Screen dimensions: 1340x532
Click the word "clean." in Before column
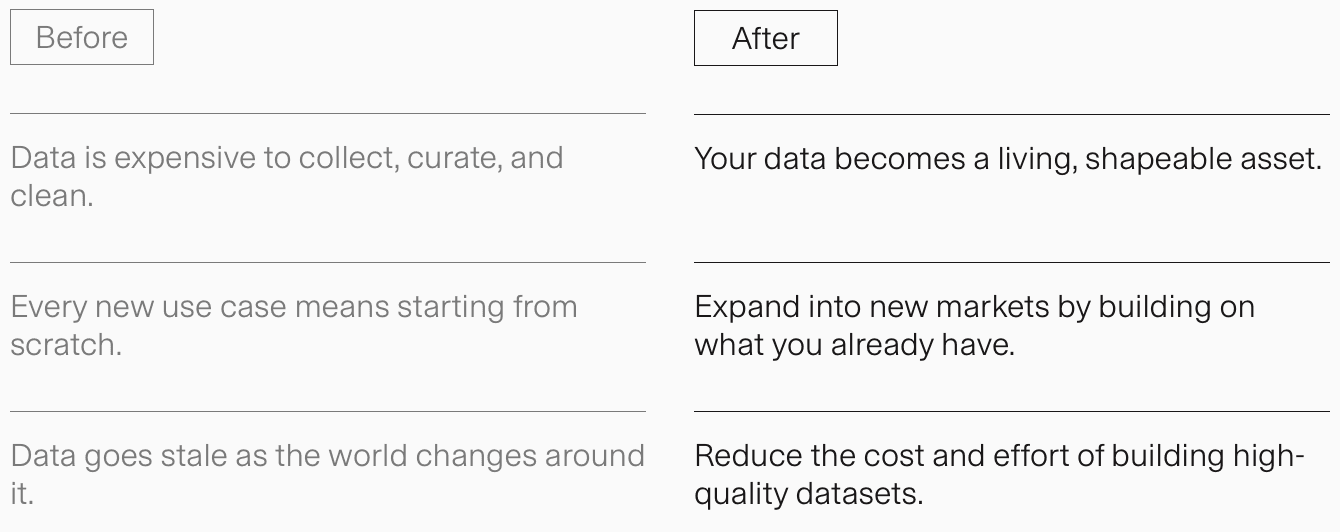pyautogui.click(x=52, y=195)
